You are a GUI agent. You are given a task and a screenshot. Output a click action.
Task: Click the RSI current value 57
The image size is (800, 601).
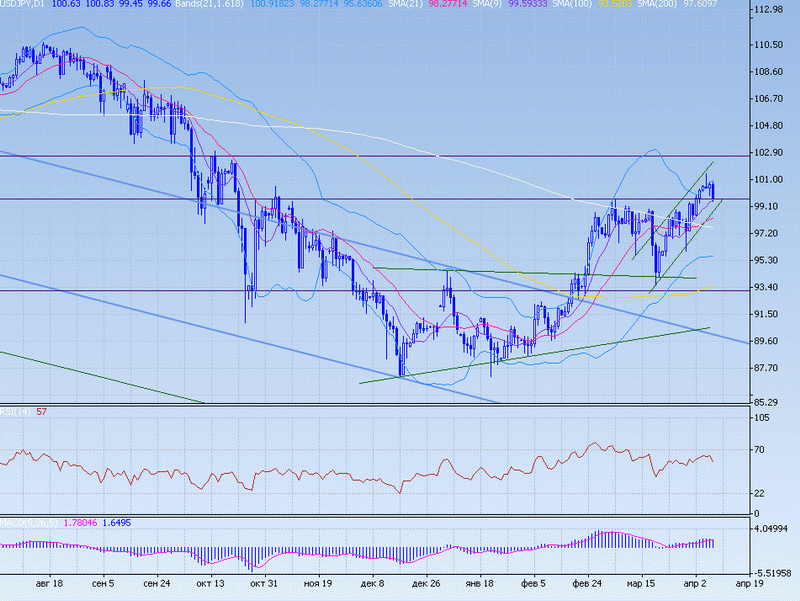42,411
